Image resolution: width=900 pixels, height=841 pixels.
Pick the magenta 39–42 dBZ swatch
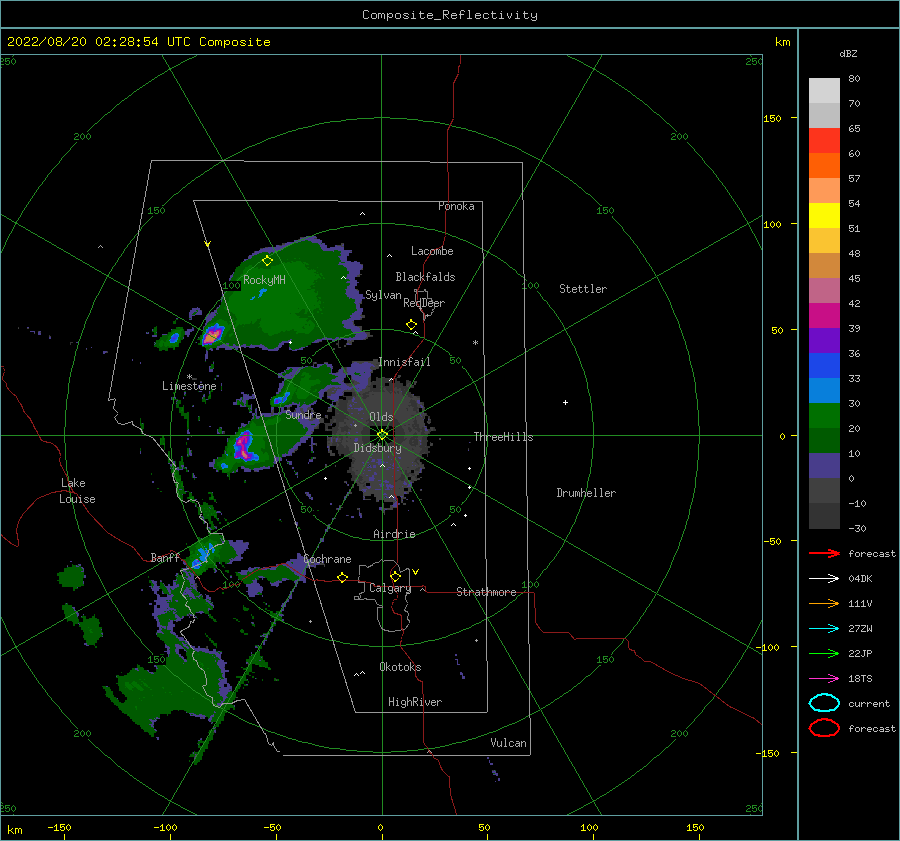(824, 316)
